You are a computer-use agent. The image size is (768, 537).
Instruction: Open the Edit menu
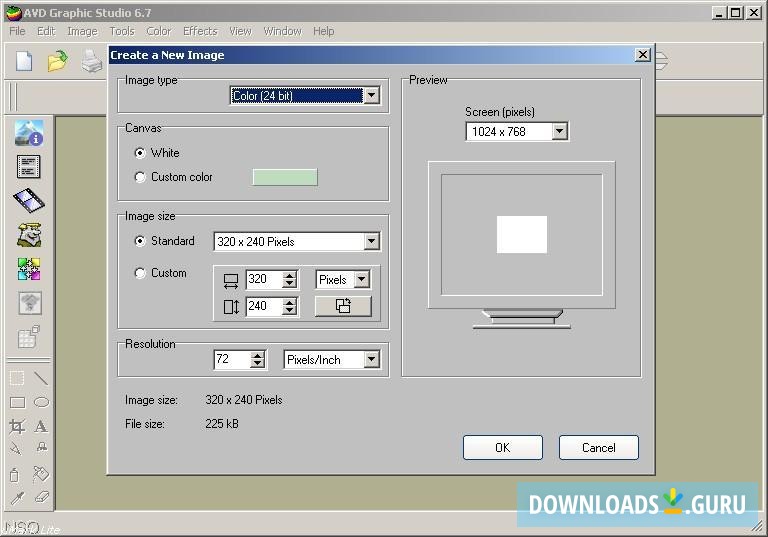[x=46, y=31]
